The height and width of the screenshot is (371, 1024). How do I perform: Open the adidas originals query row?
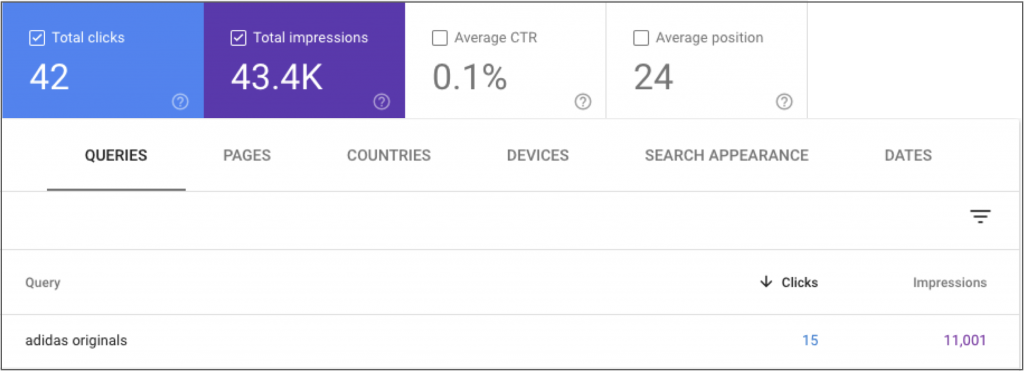click(x=512, y=340)
